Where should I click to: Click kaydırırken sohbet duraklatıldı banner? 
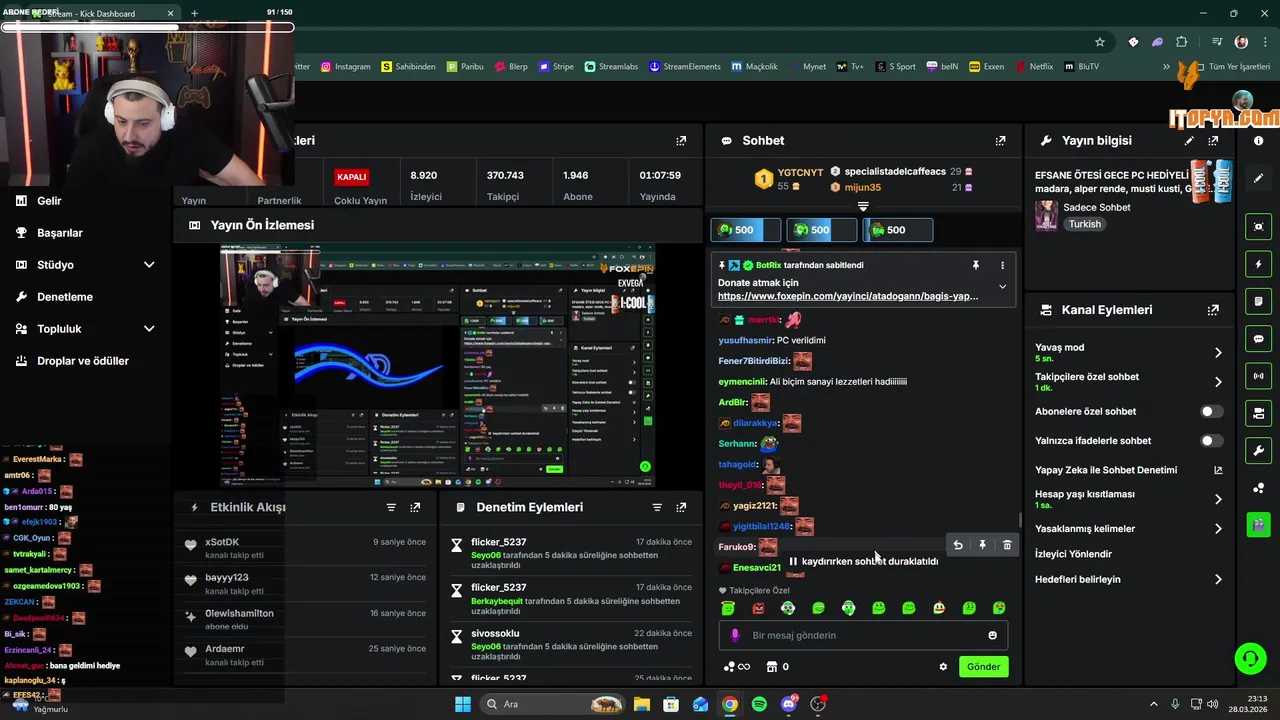[863, 562]
